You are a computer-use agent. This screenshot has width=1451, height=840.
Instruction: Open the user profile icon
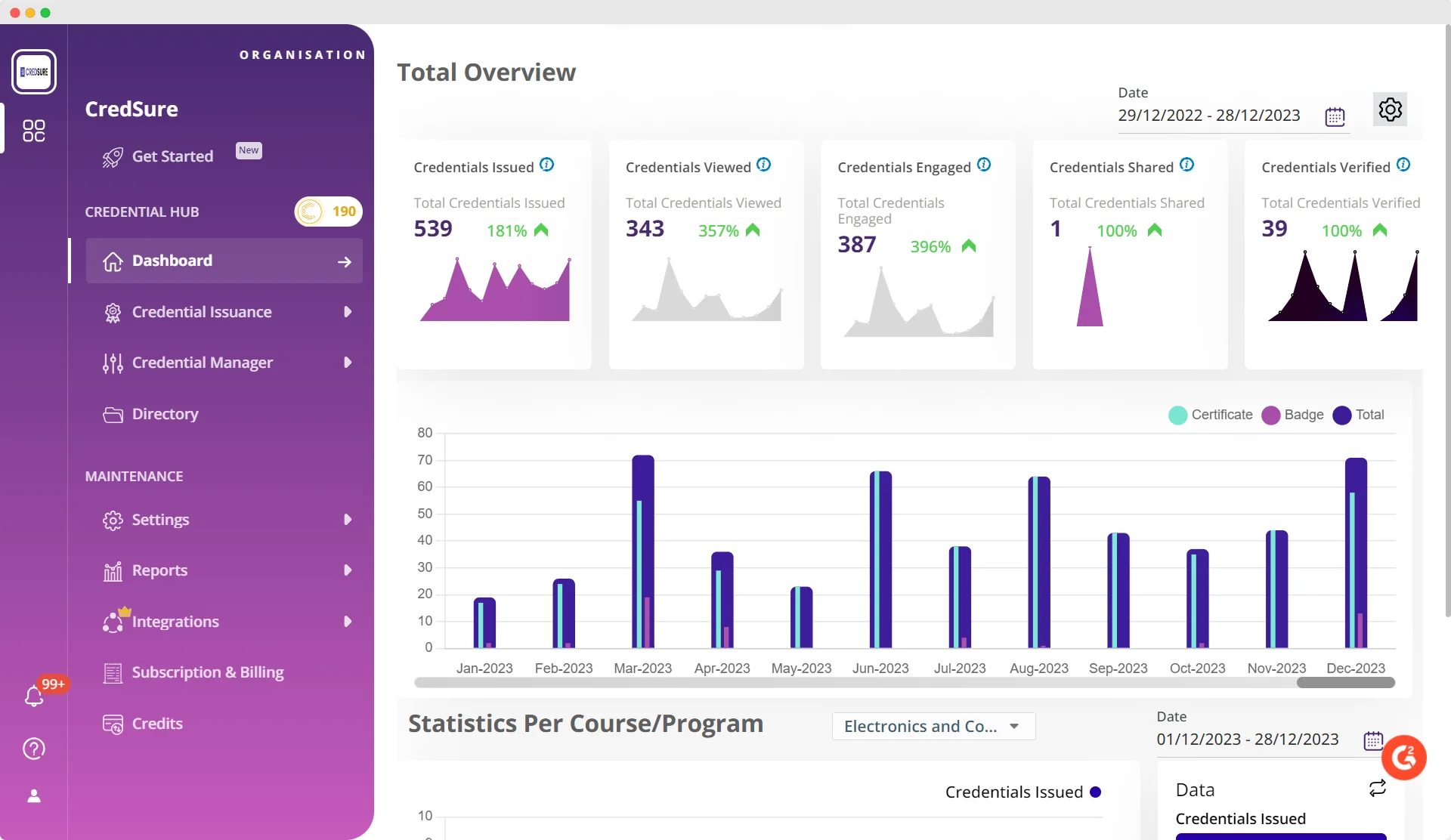[x=34, y=796]
